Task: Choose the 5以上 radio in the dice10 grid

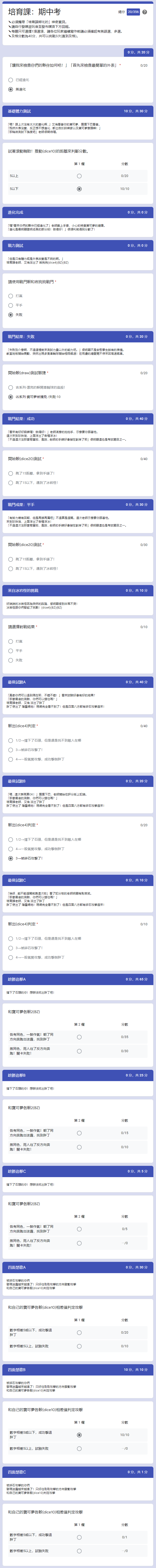Action: pyautogui.click(x=79, y=176)
